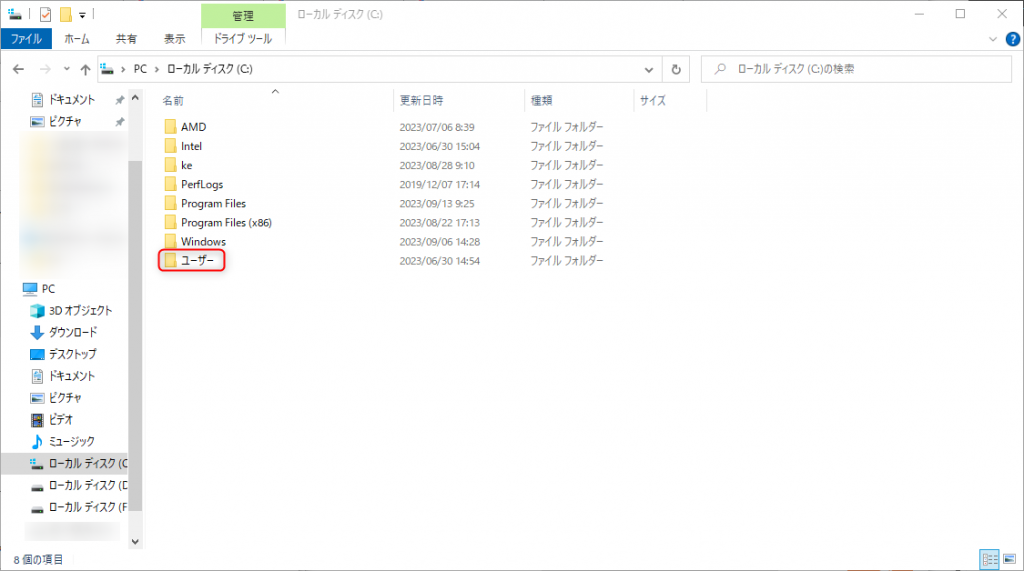Select ダウンロード in the navigation pane
The image size is (1024, 571).
pos(73,332)
